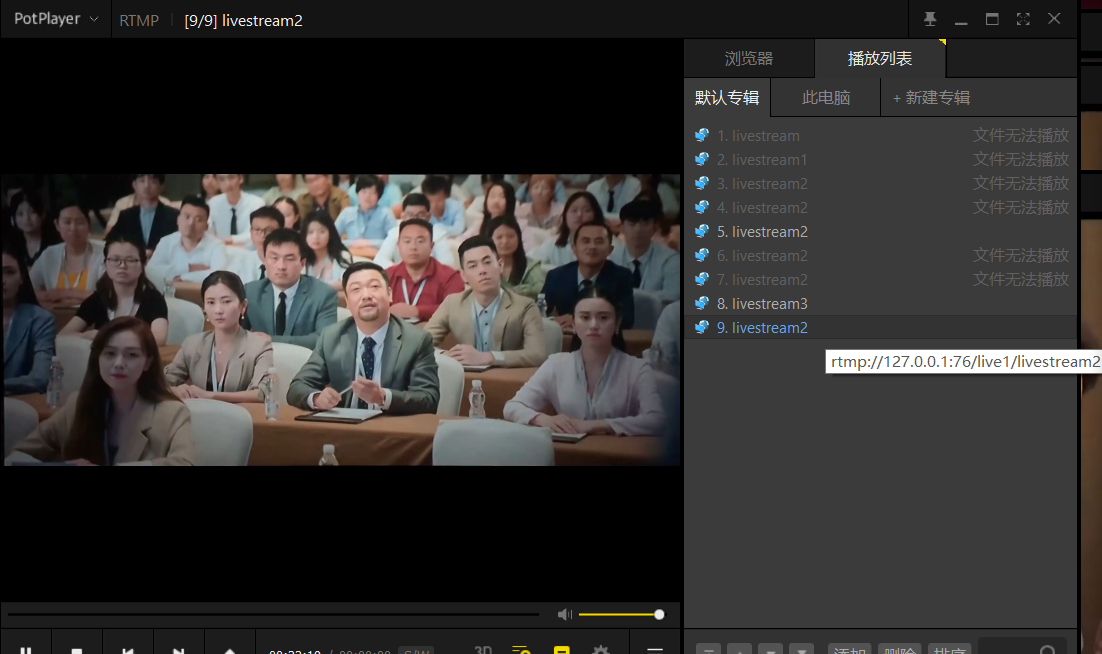Switch to the 播放列表 tab
The width and height of the screenshot is (1102, 654).
point(880,58)
